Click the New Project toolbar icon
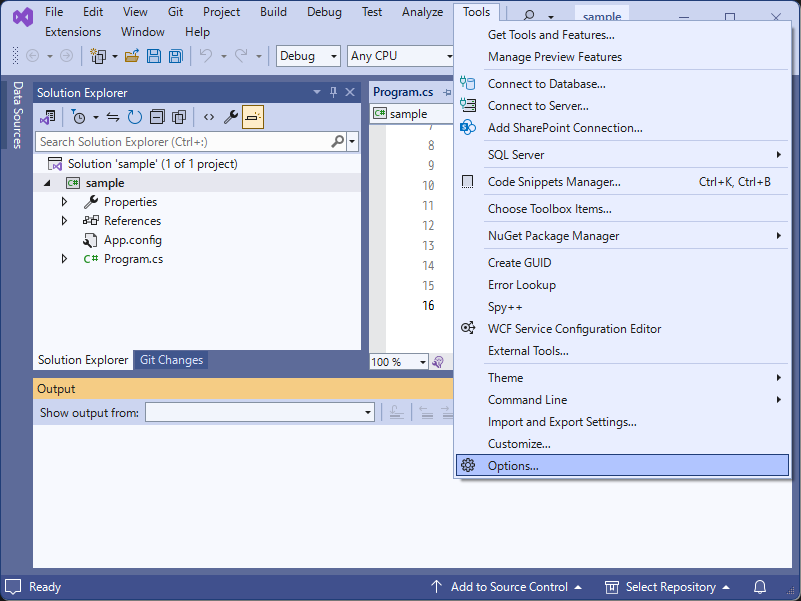 point(98,56)
